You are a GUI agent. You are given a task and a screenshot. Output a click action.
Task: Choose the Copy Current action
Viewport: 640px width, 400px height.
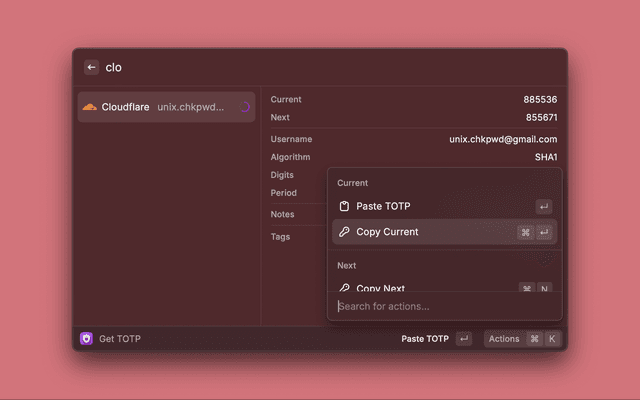[387, 232]
